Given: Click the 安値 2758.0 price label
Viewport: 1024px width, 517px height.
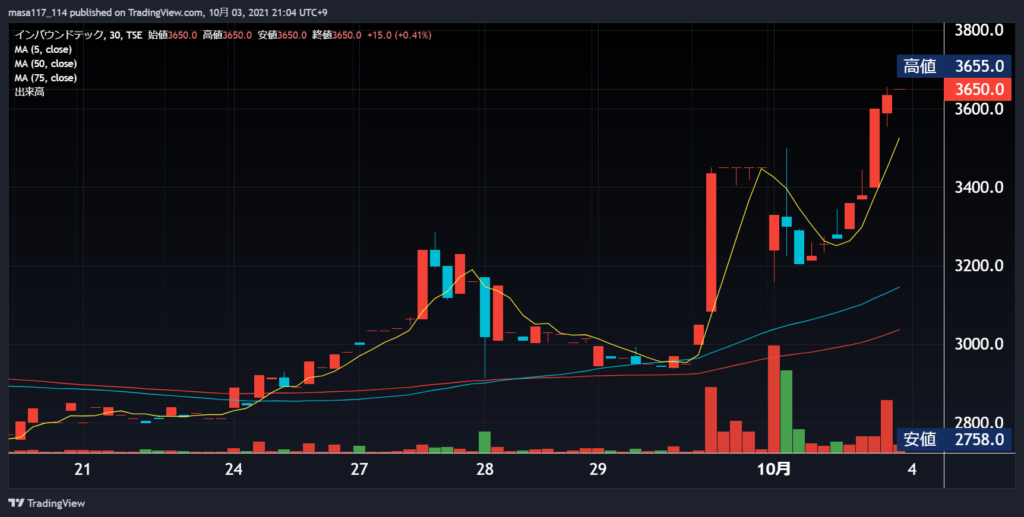Looking at the screenshot, I should click(x=953, y=439).
